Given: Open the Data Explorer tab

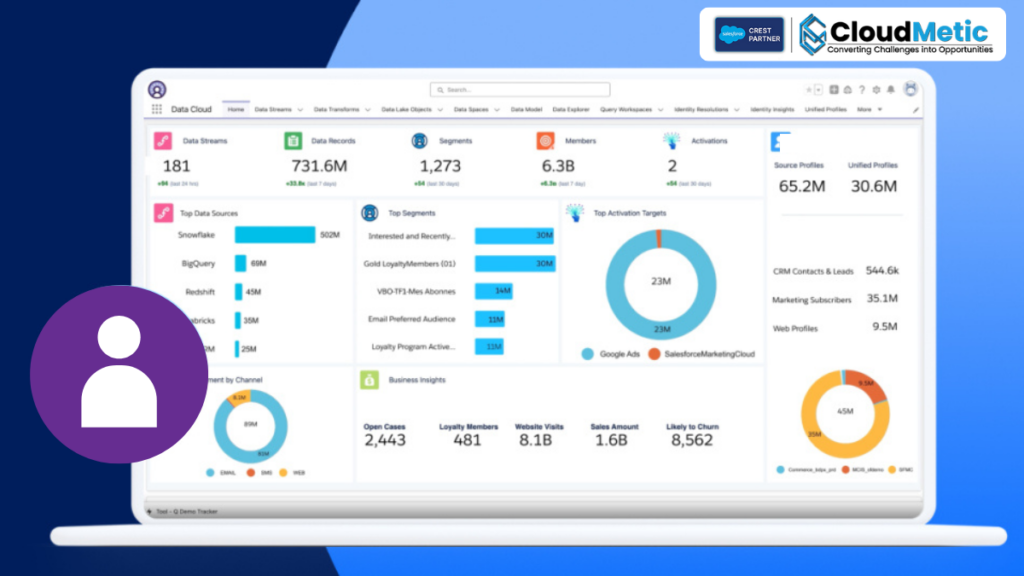Looking at the screenshot, I should pos(571,110).
